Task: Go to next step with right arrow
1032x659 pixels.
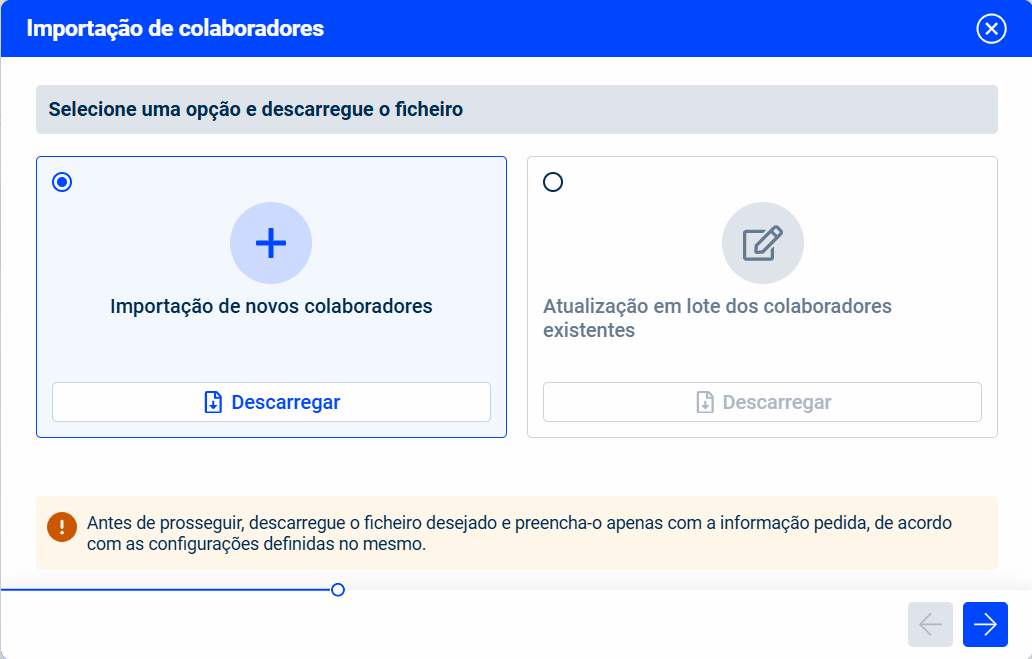Action: 985,624
